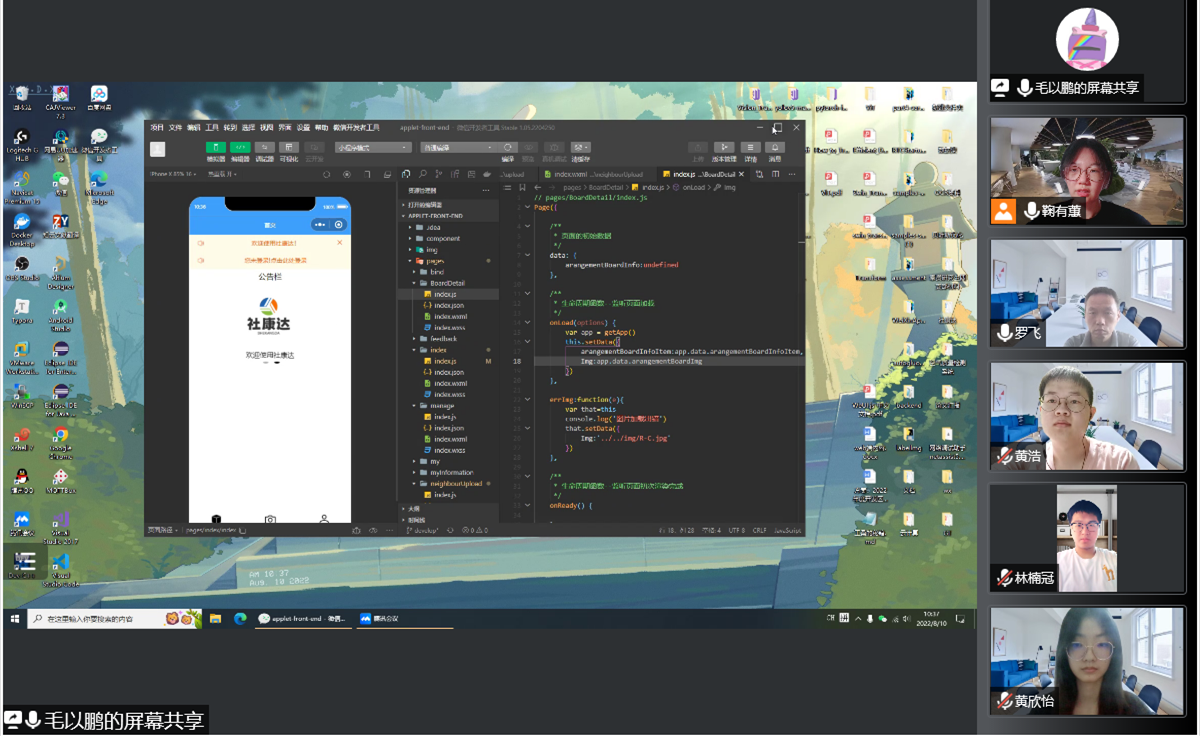
Task: Close the orange welcome banner in simulator
Action: pyautogui.click(x=339, y=243)
